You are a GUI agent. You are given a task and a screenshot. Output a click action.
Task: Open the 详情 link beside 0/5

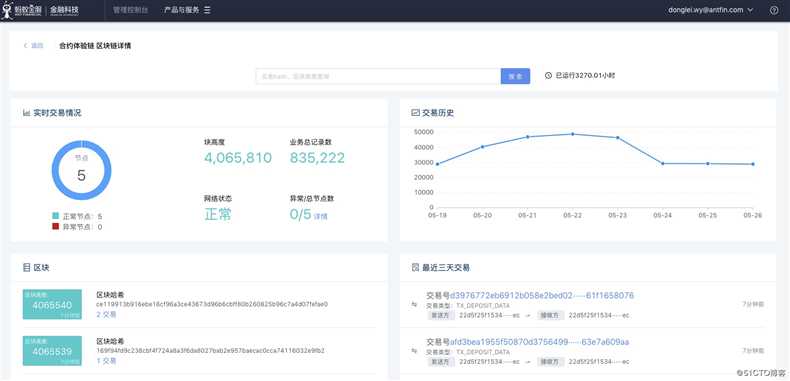(320, 217)
